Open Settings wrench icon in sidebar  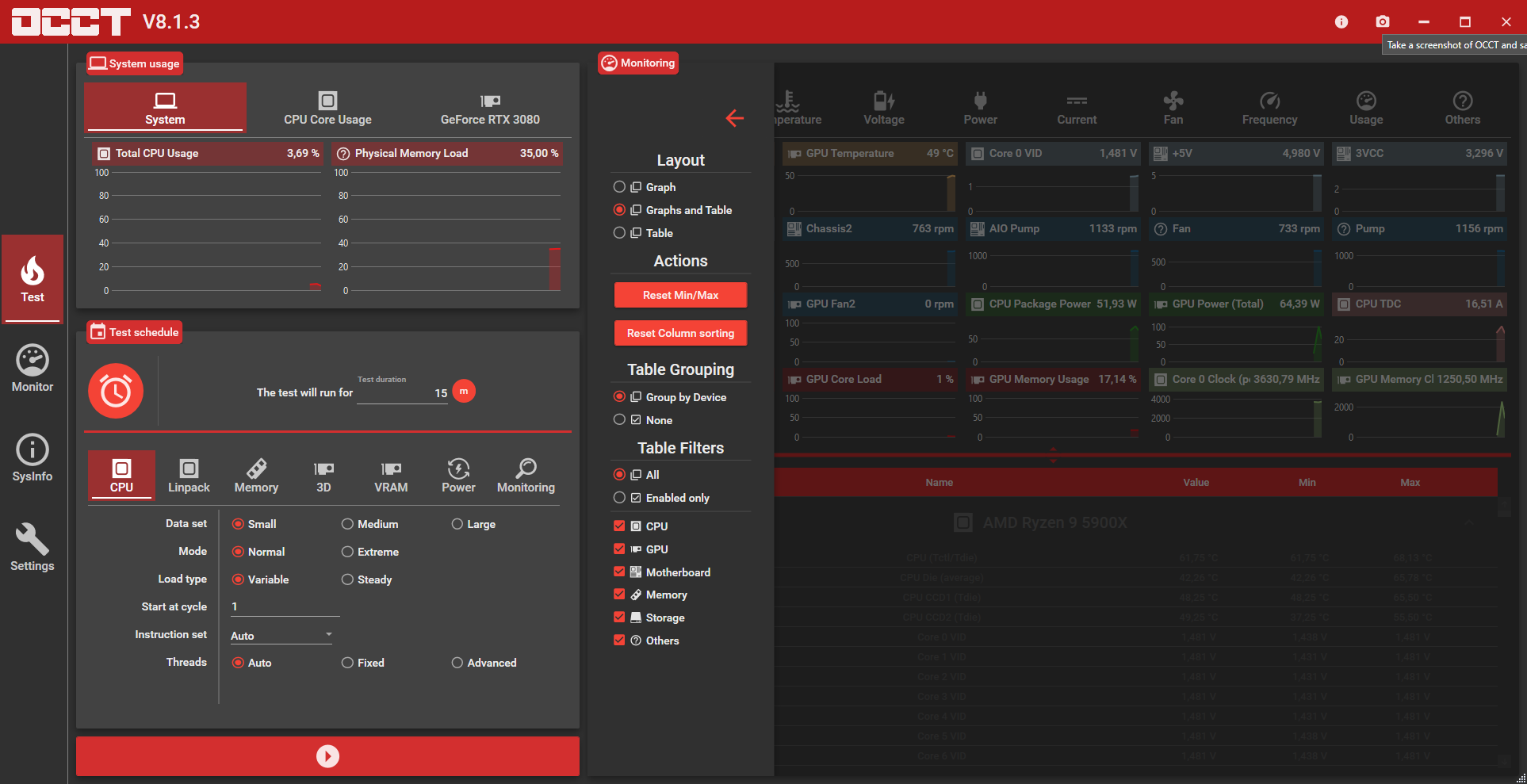(x=33, y=548)
